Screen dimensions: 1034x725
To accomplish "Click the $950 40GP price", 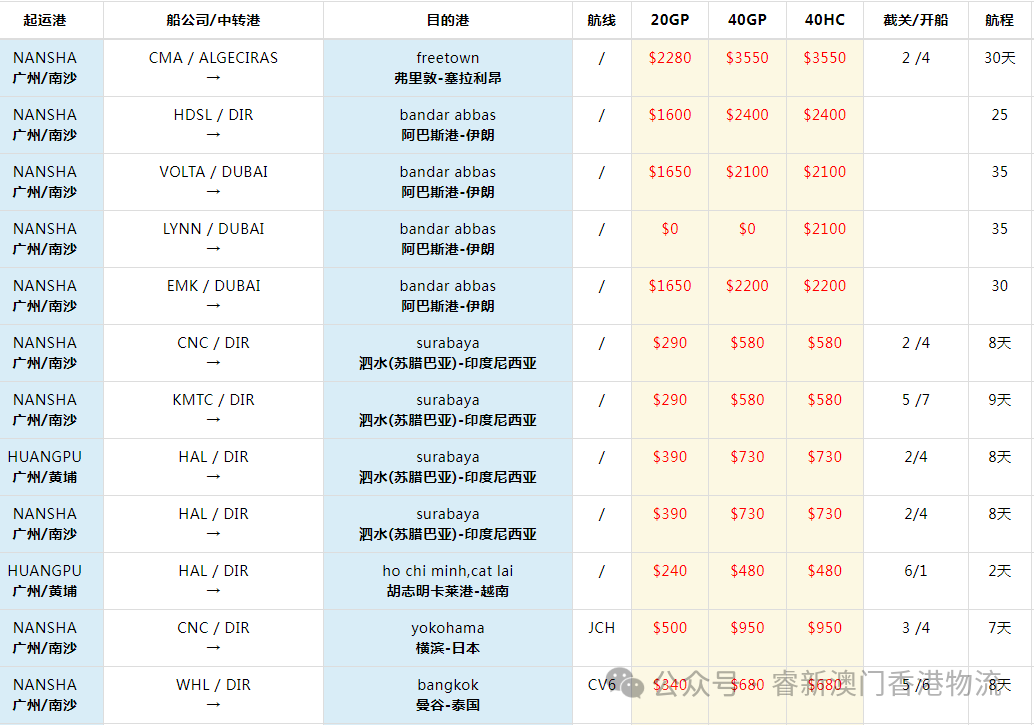I will 747,628.
